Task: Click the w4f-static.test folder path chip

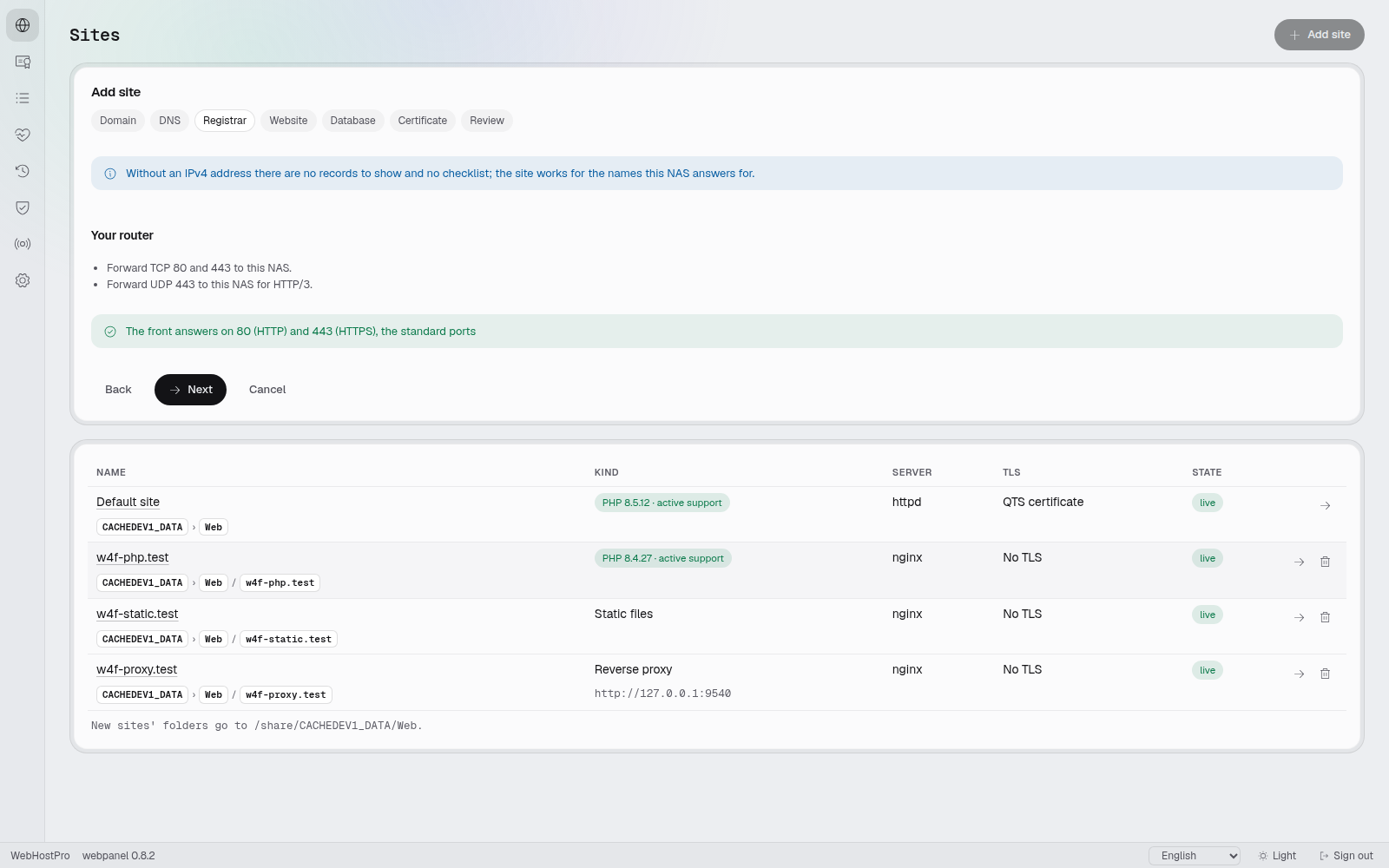Action: click(x=288, y=639)
